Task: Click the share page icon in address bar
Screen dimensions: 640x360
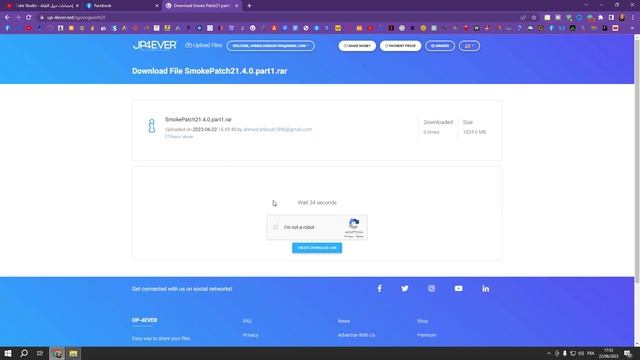Action: [523, 18]
